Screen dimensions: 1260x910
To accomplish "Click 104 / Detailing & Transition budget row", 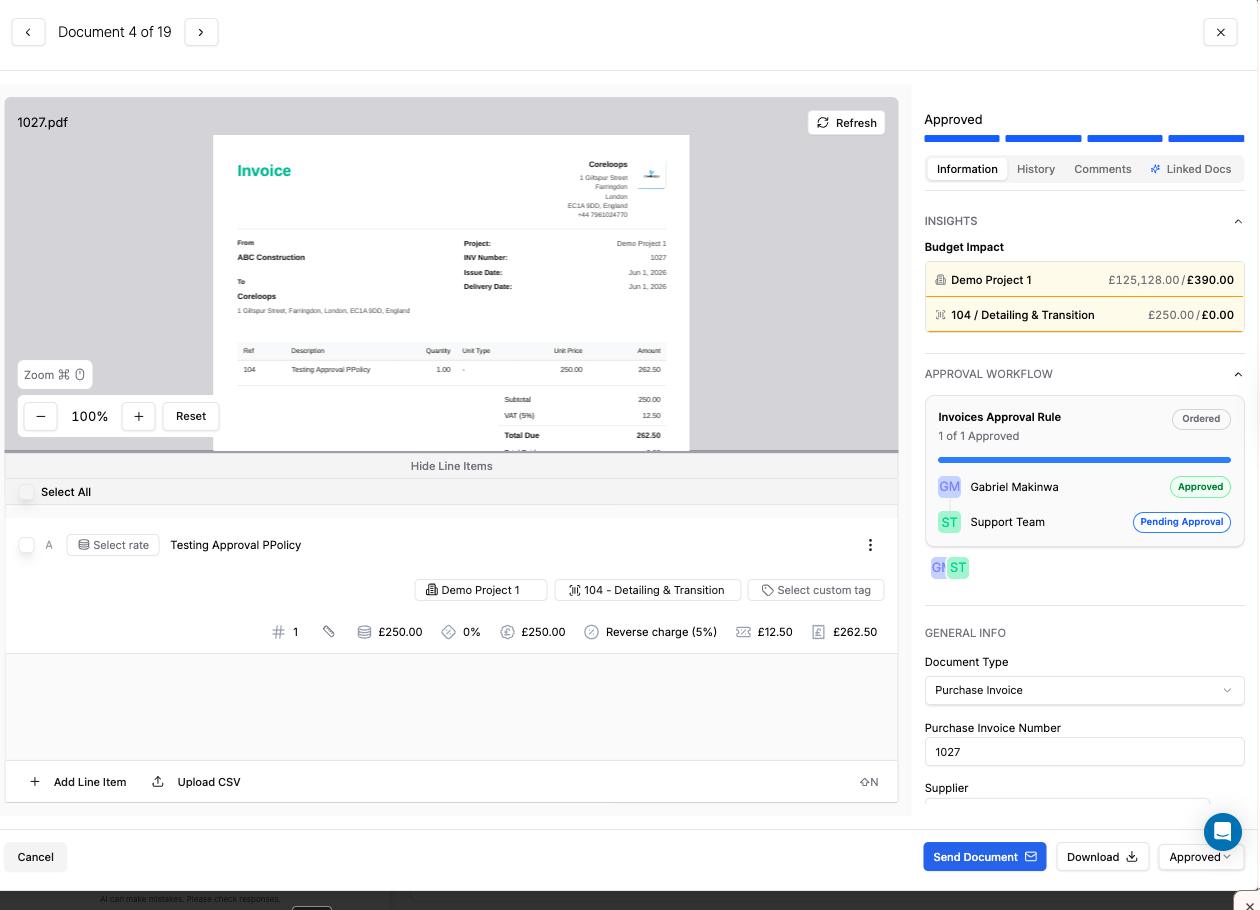I will pos(1085,315).
